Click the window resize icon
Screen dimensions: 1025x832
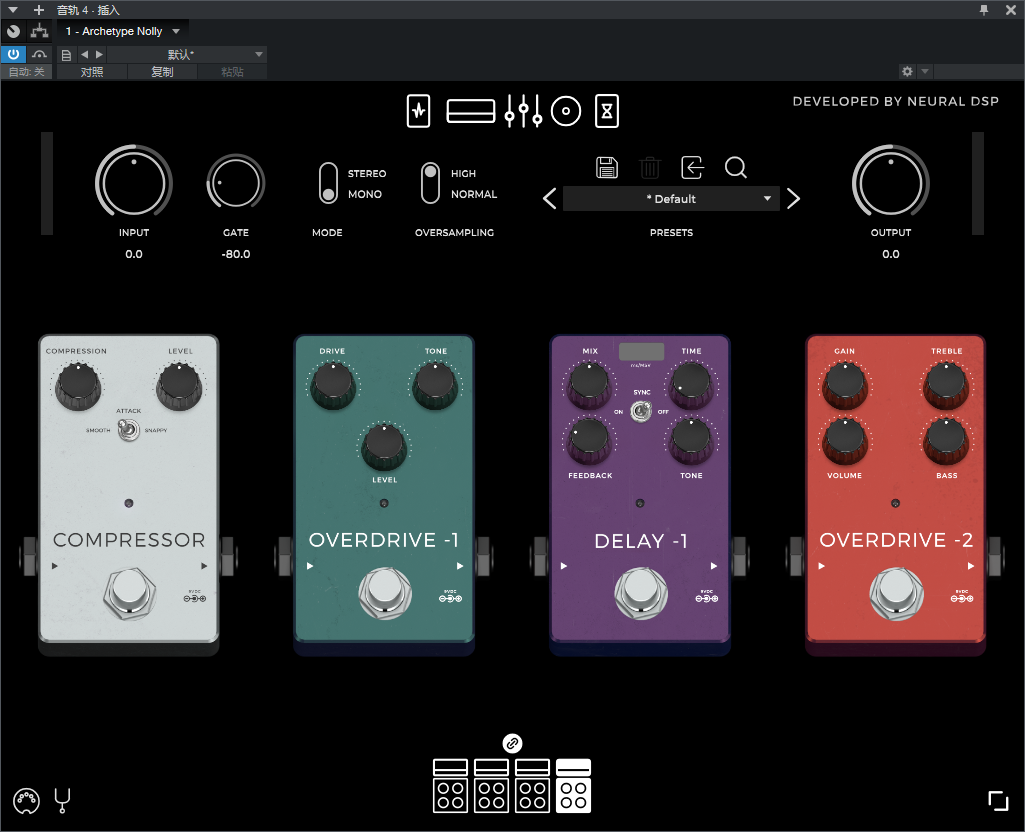coord(998,801)
